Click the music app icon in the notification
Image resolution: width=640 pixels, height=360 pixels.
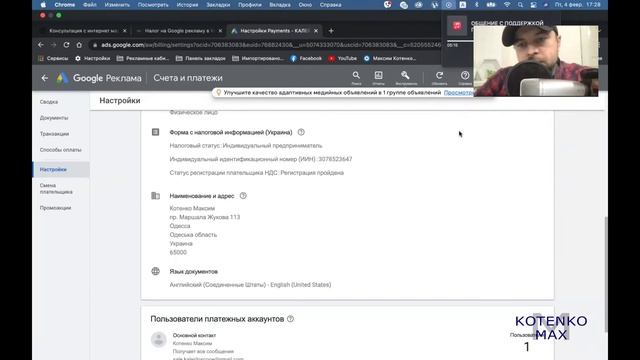[x=457, y=26]
